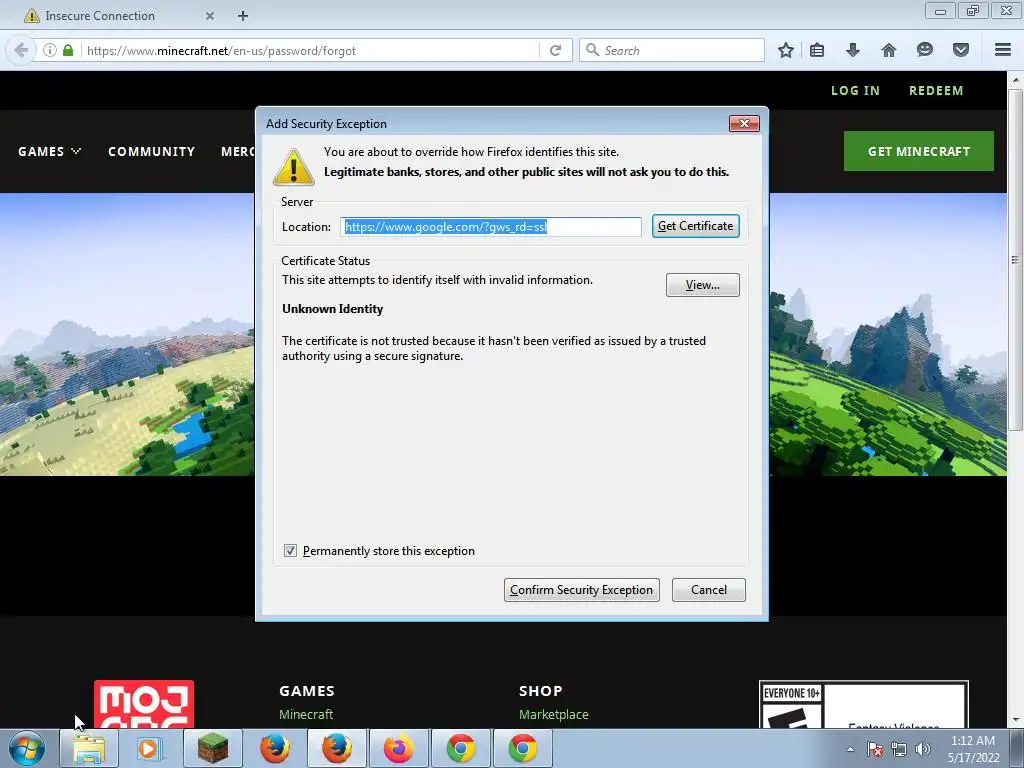Open the chat smiley toolbar icon
Image resolution: width=1024 pixels, height=768 pixels.
(925, 50)
